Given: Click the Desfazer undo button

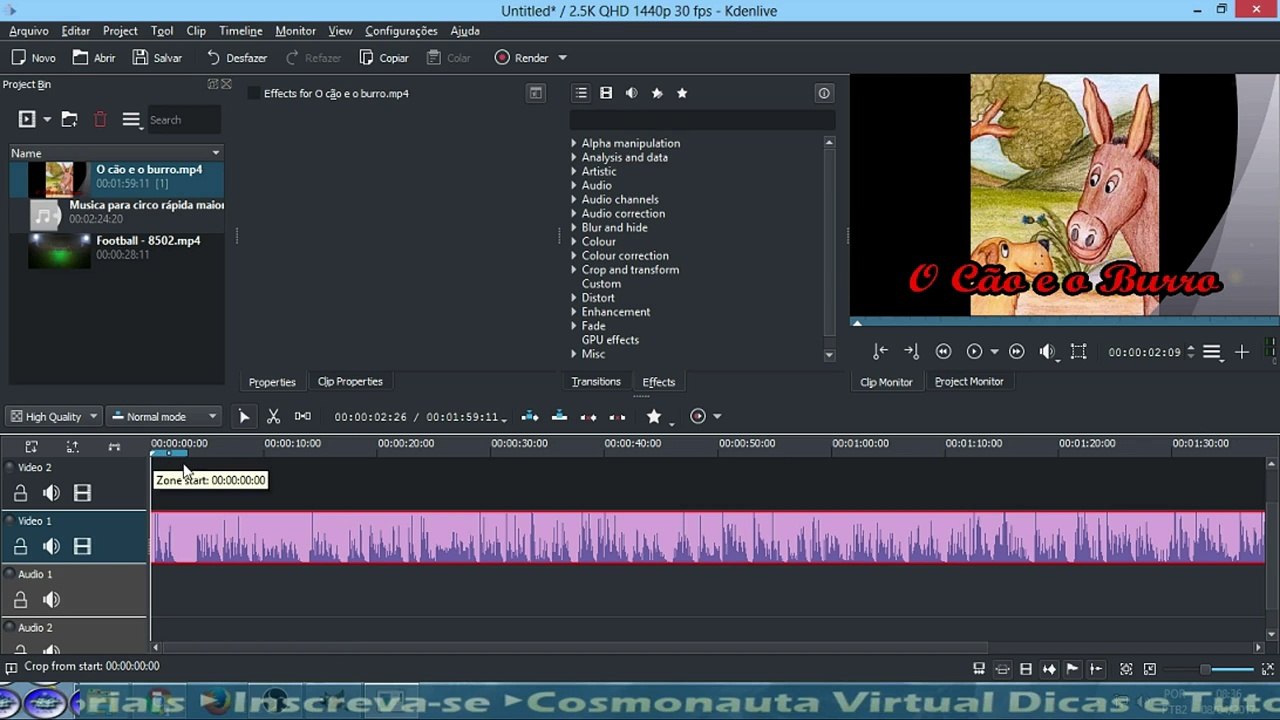Looking at the screenshot, I should click(237, 58).
